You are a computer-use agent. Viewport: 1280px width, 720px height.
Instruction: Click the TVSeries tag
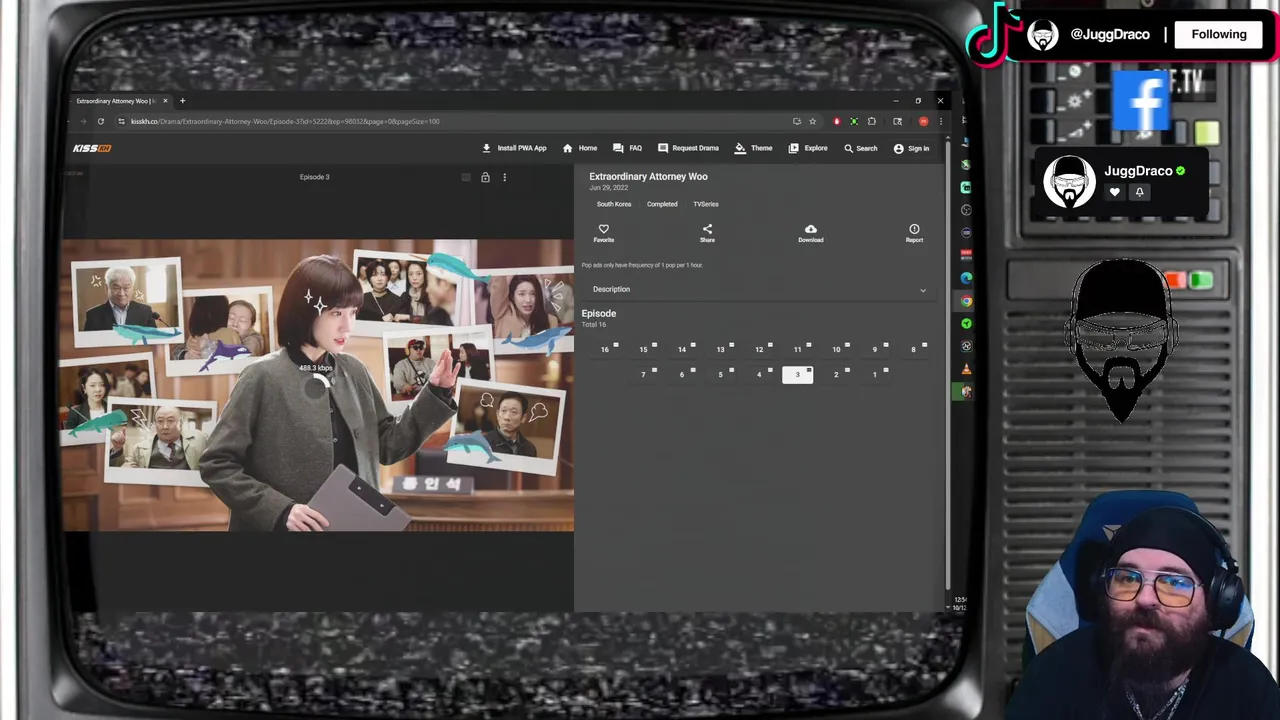[x=706, y=204]
